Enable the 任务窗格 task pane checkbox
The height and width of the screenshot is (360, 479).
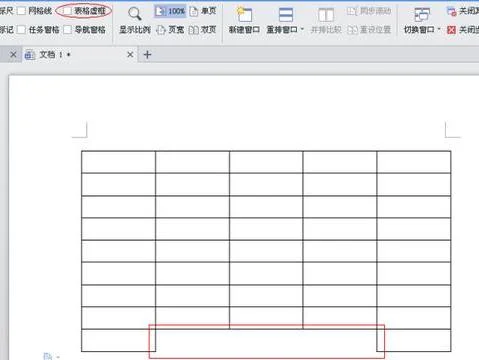pos(21,30)
